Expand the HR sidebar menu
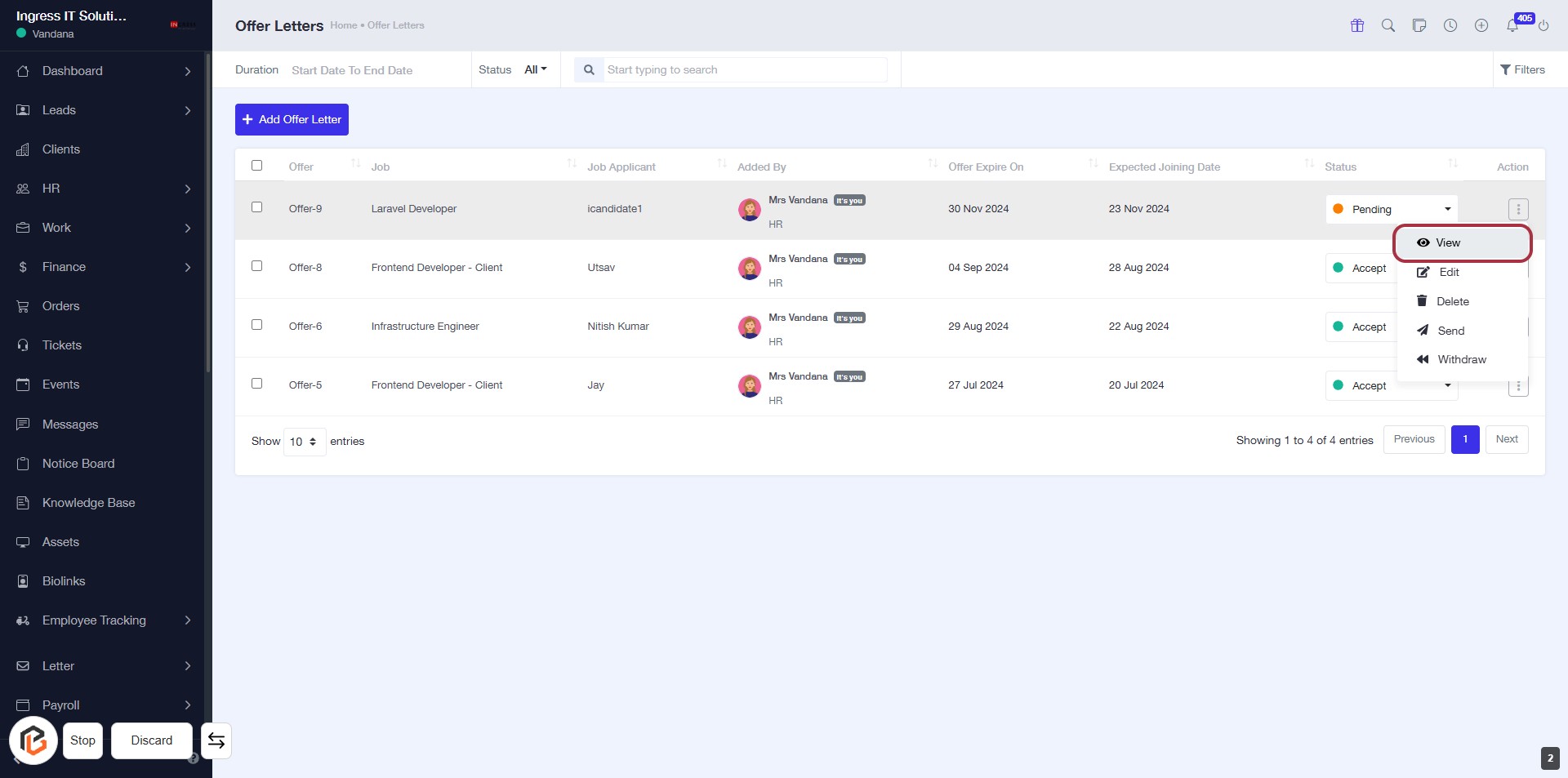Image resolution: width=1568 pixels, height=778 pixels. pyautogui.click(x=105, y=189)
